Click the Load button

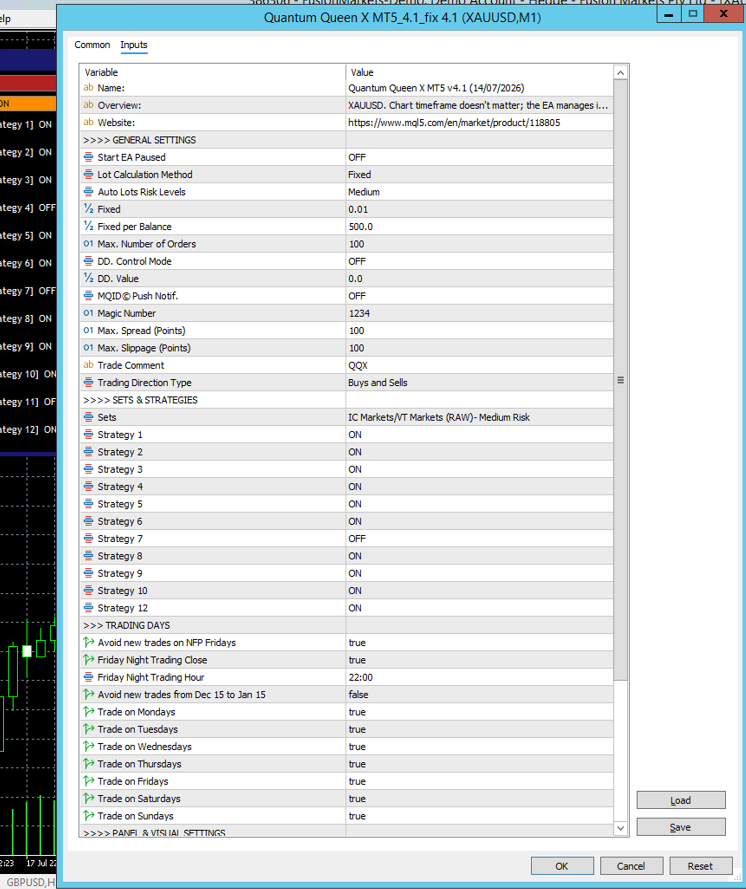681,800
